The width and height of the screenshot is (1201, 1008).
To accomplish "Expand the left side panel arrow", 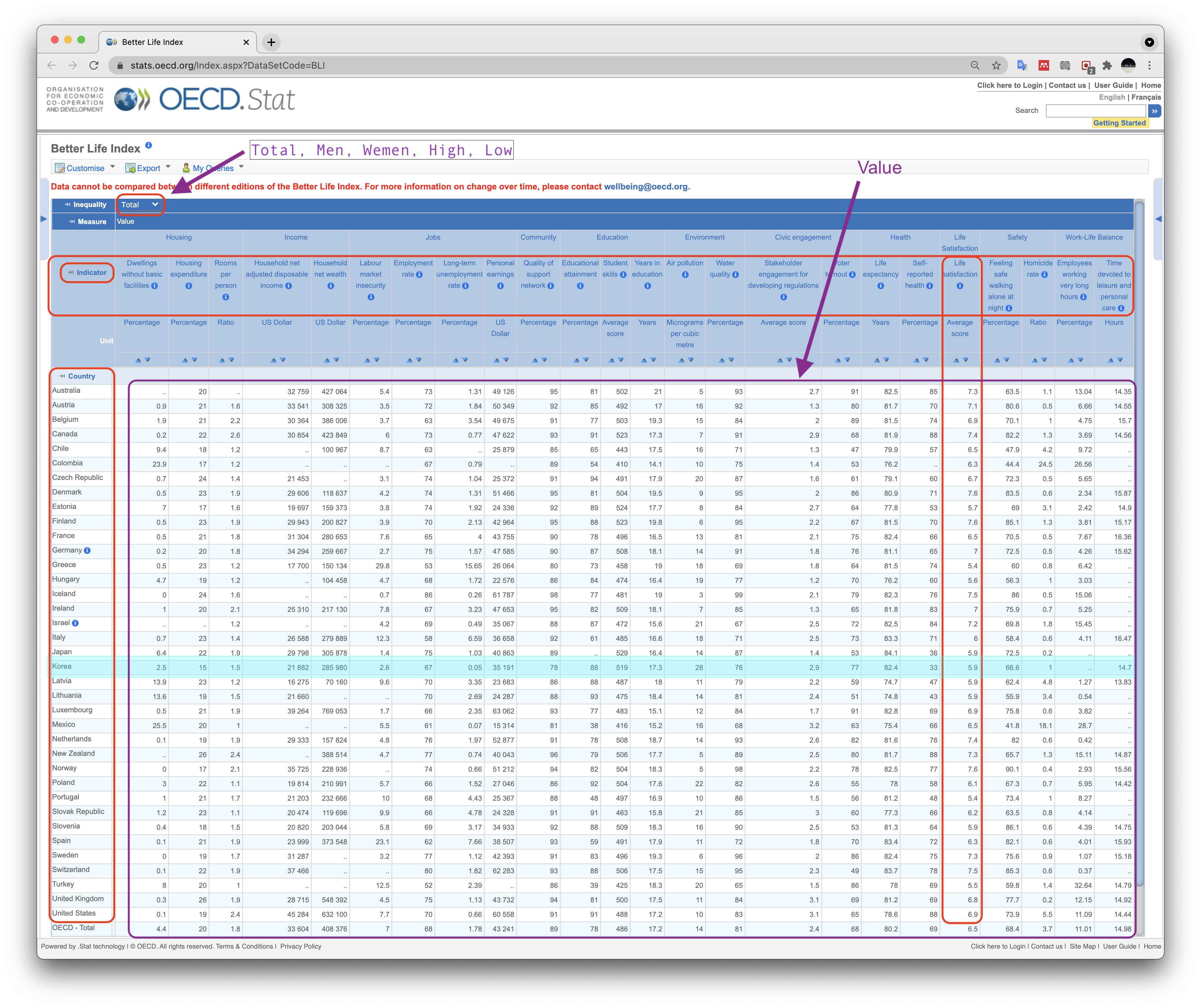I will pos(44,218).
